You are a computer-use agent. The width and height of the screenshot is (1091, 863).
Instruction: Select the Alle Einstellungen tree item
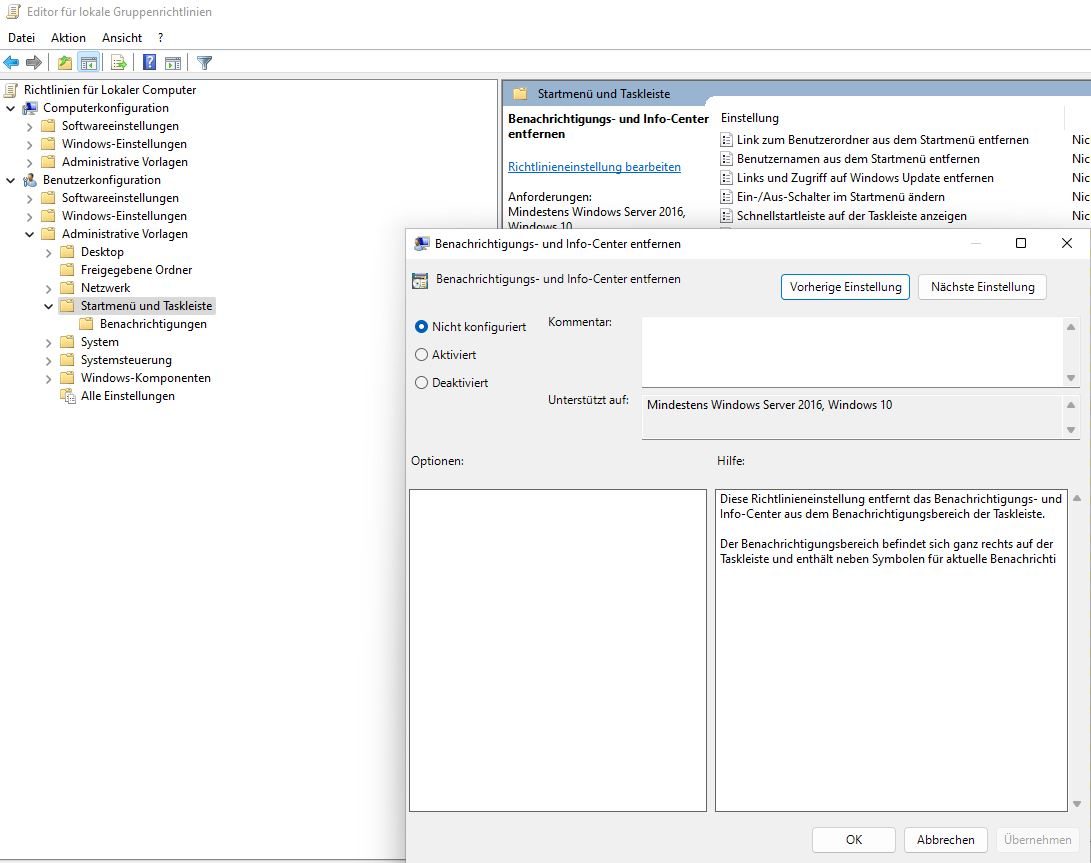point(127,396)
